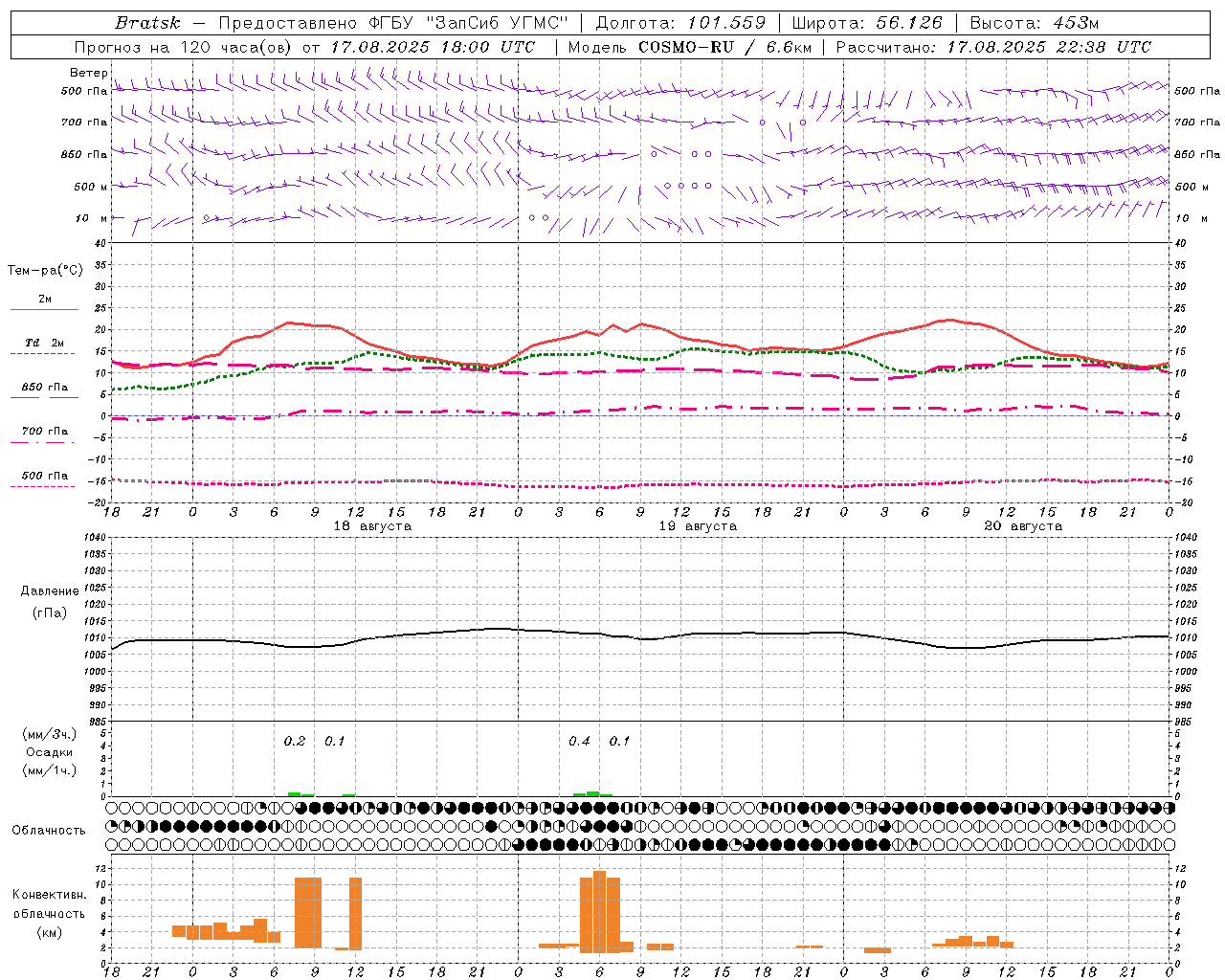
Task: Click the "20 августа" date label
Action: click(1023, 526)
